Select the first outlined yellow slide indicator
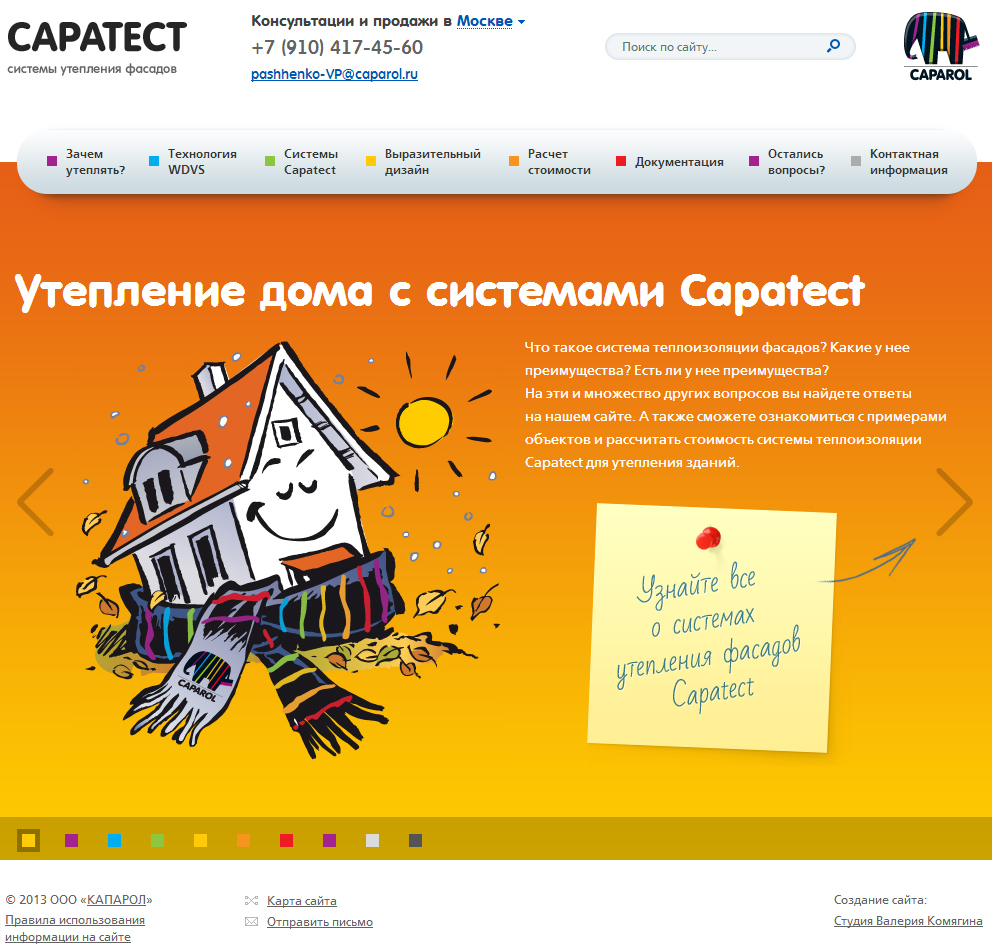Screen dimensions: 992x950 coord(28,840)
